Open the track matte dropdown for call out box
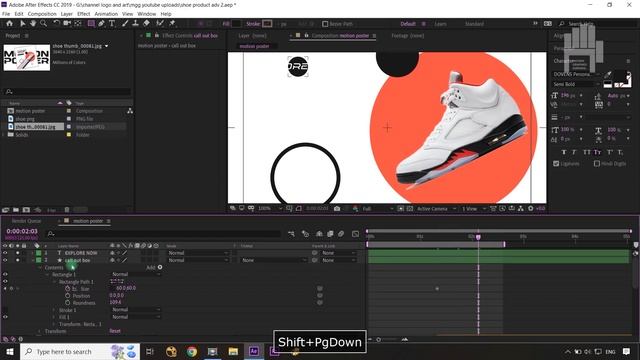Screen dimensions: 640x360 click(273, 260)
